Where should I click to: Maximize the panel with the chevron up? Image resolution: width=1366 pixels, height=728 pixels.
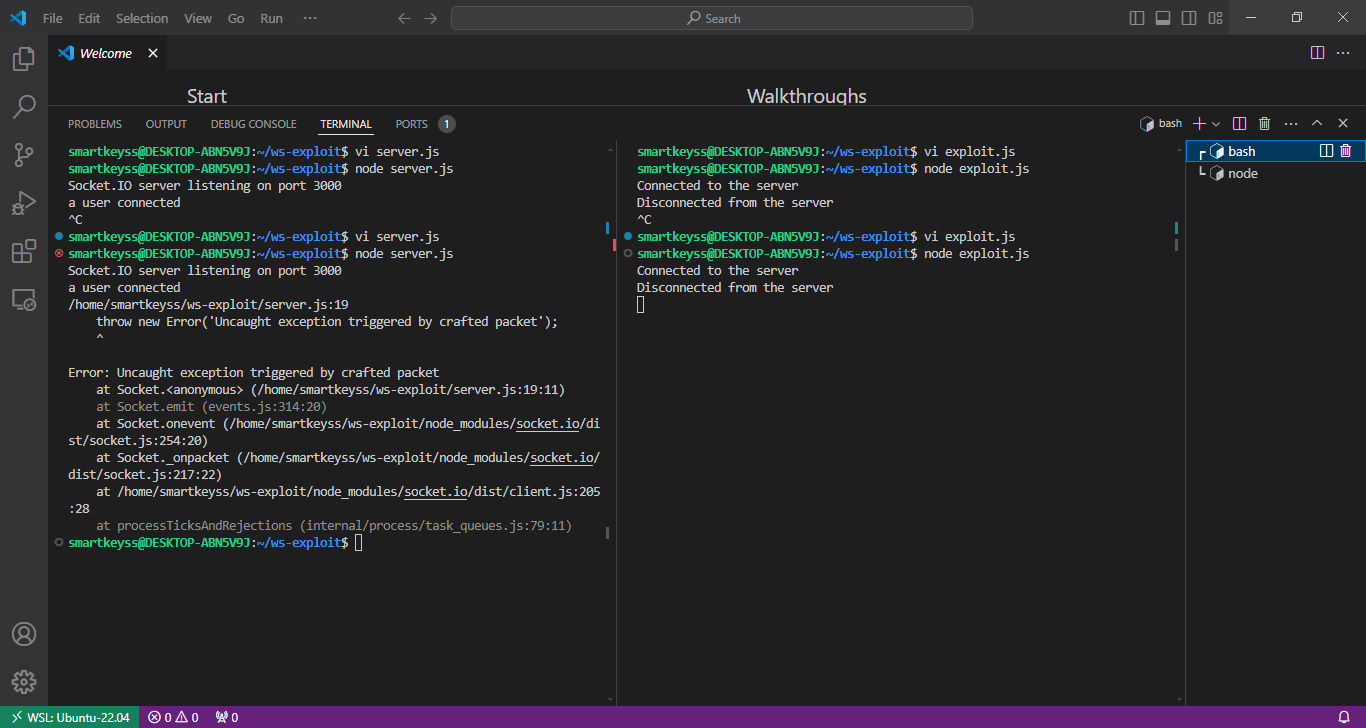click(1317, 123)
